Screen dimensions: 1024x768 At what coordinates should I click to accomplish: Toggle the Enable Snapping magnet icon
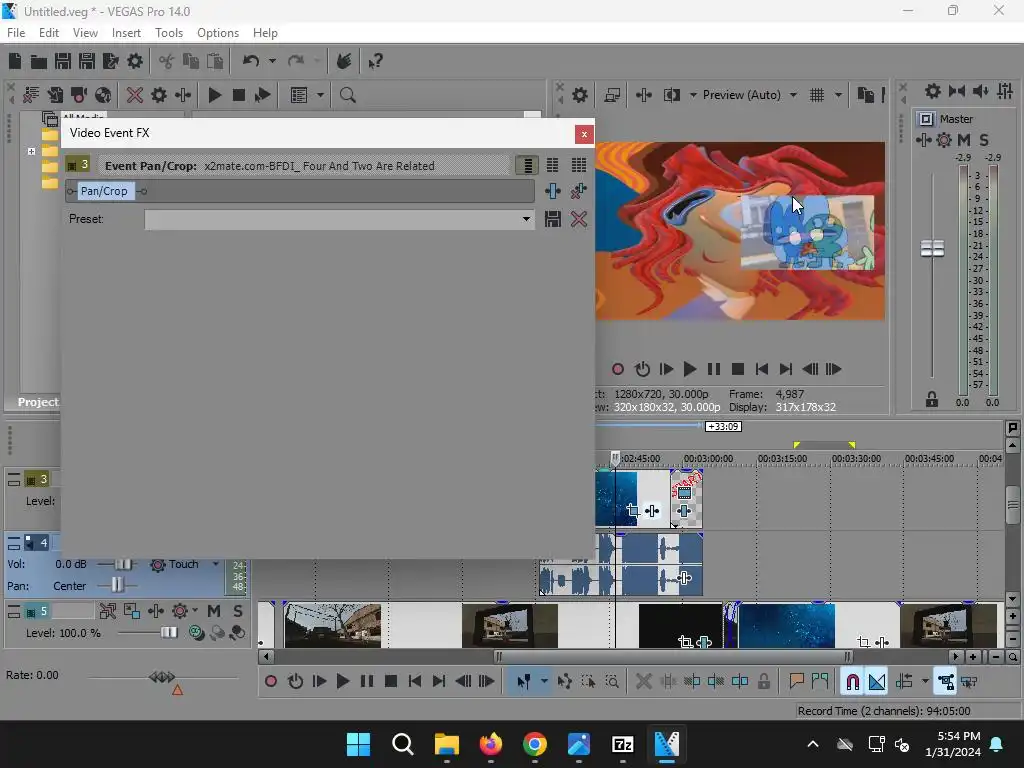pyautogui.click(x=852, y=682)
